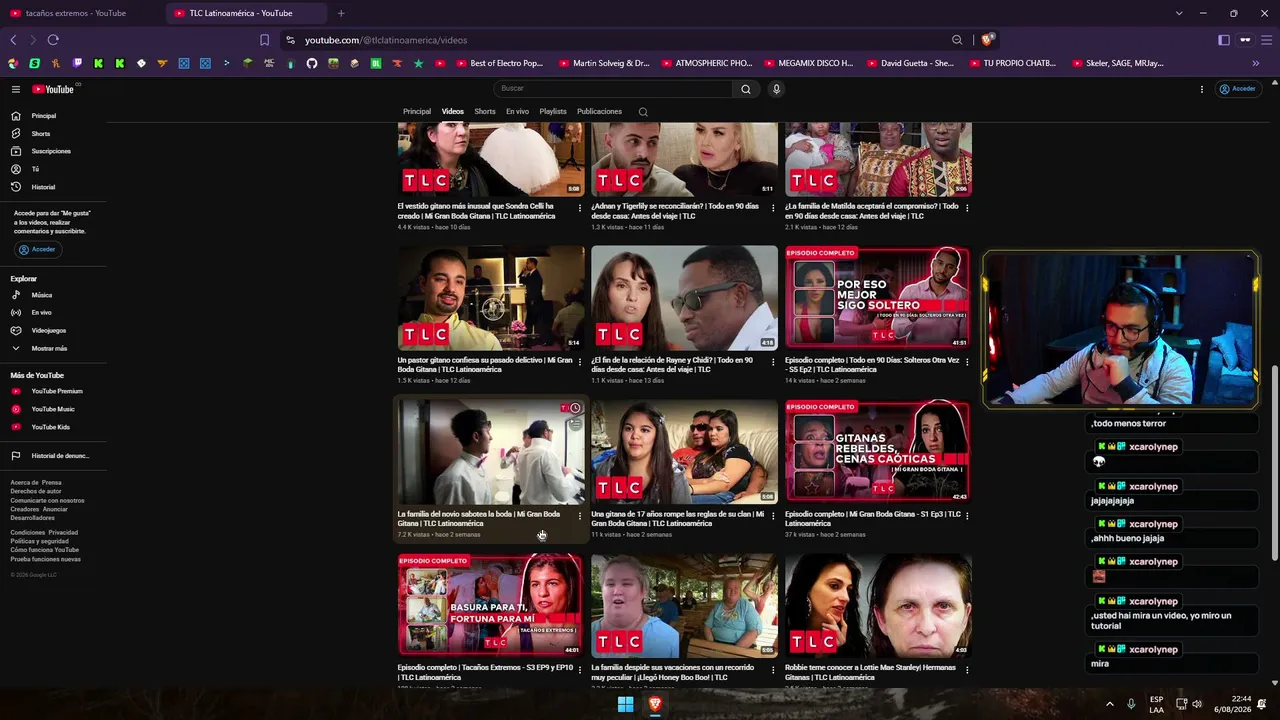
Task: Reload the page in the browser
Action: pos(53,40)
